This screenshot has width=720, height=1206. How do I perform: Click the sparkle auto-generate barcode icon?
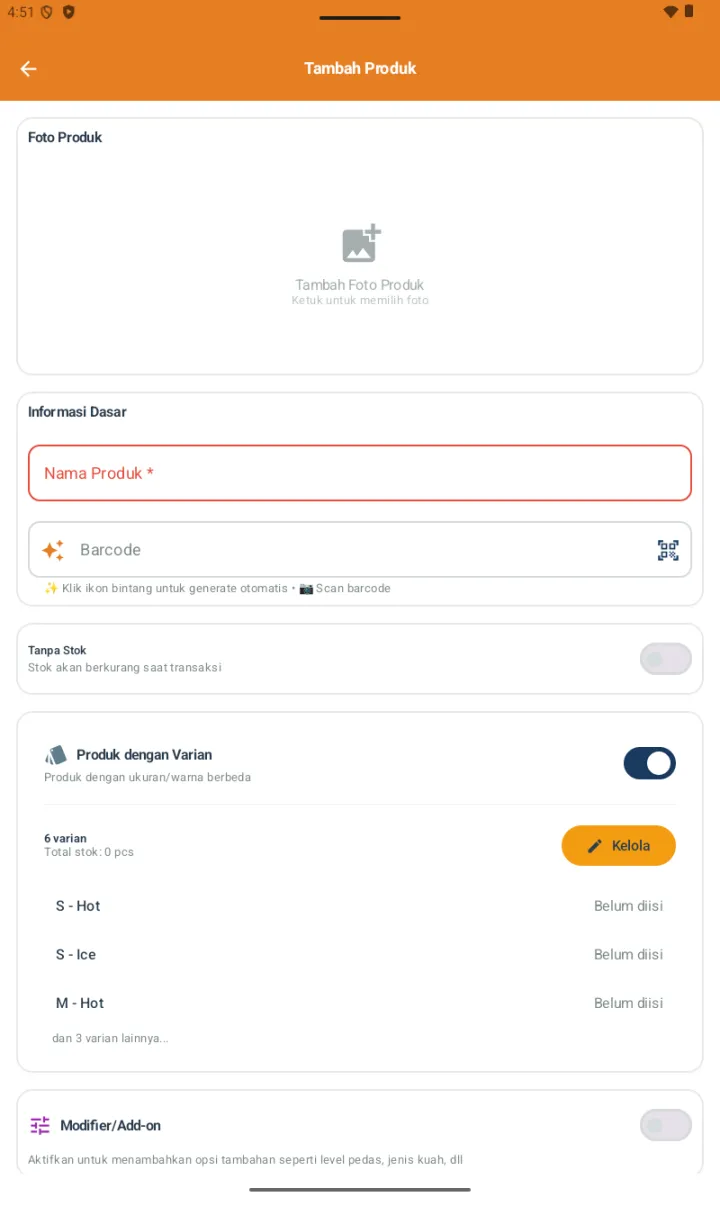53,550
